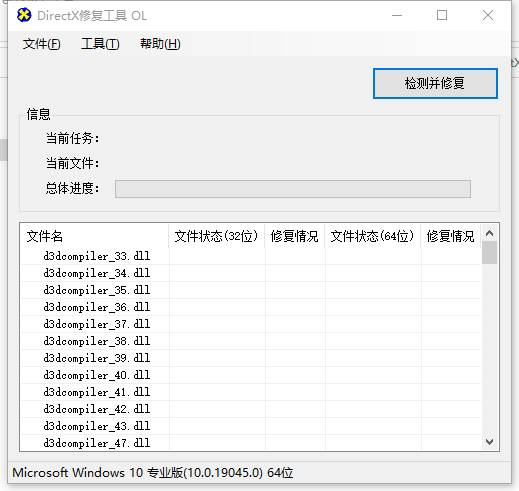Select d3dcompiler_33.dll row
The height and width of the screenshot is (491, 519).
tap(251, 256)
